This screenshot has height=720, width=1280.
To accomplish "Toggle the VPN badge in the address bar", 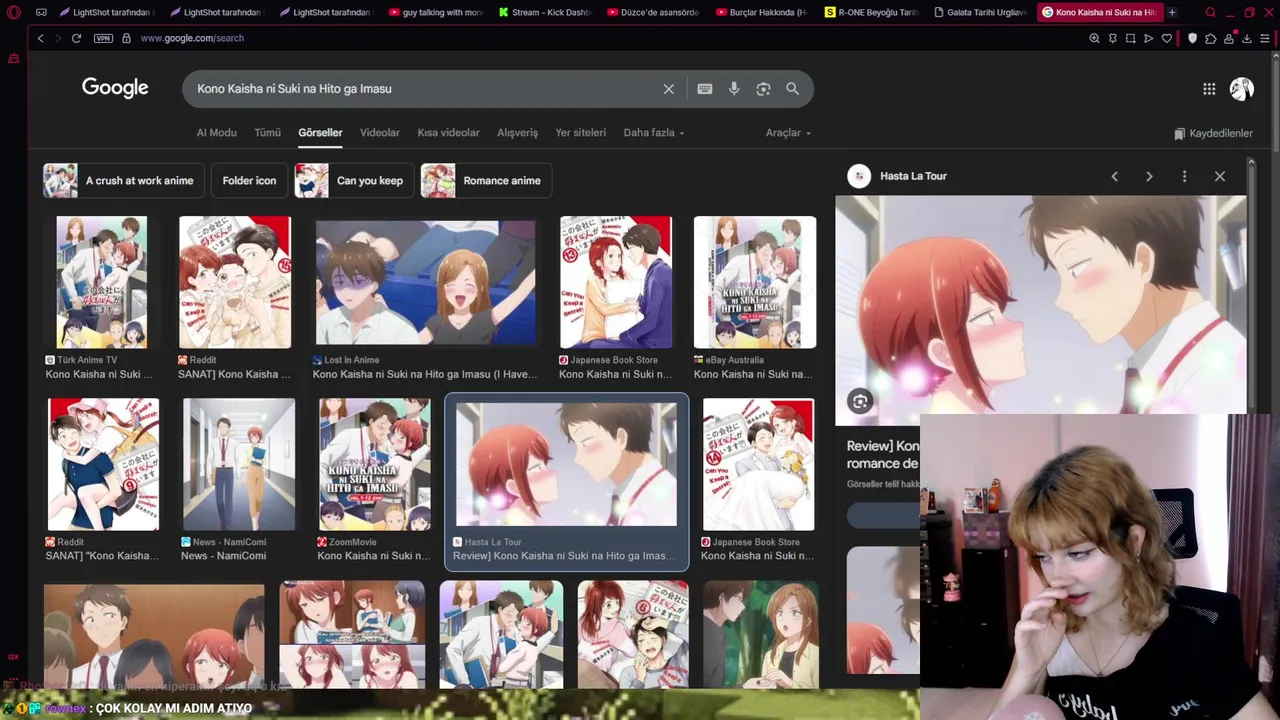I will pyautogui.click(x=103, y=38).
